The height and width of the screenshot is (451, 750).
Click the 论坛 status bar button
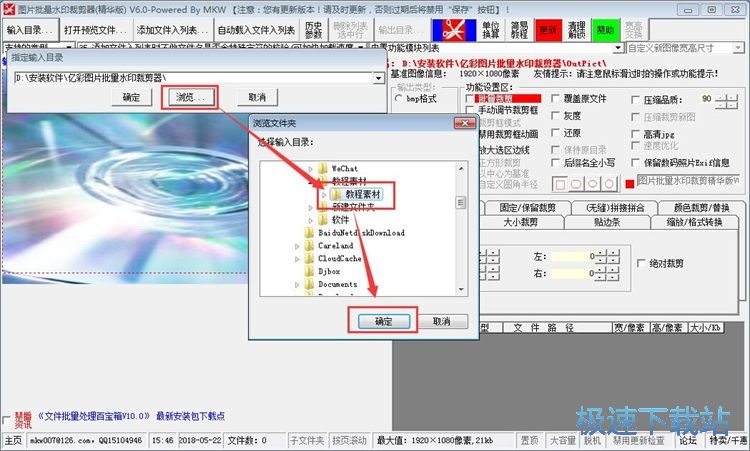(688, 440)
